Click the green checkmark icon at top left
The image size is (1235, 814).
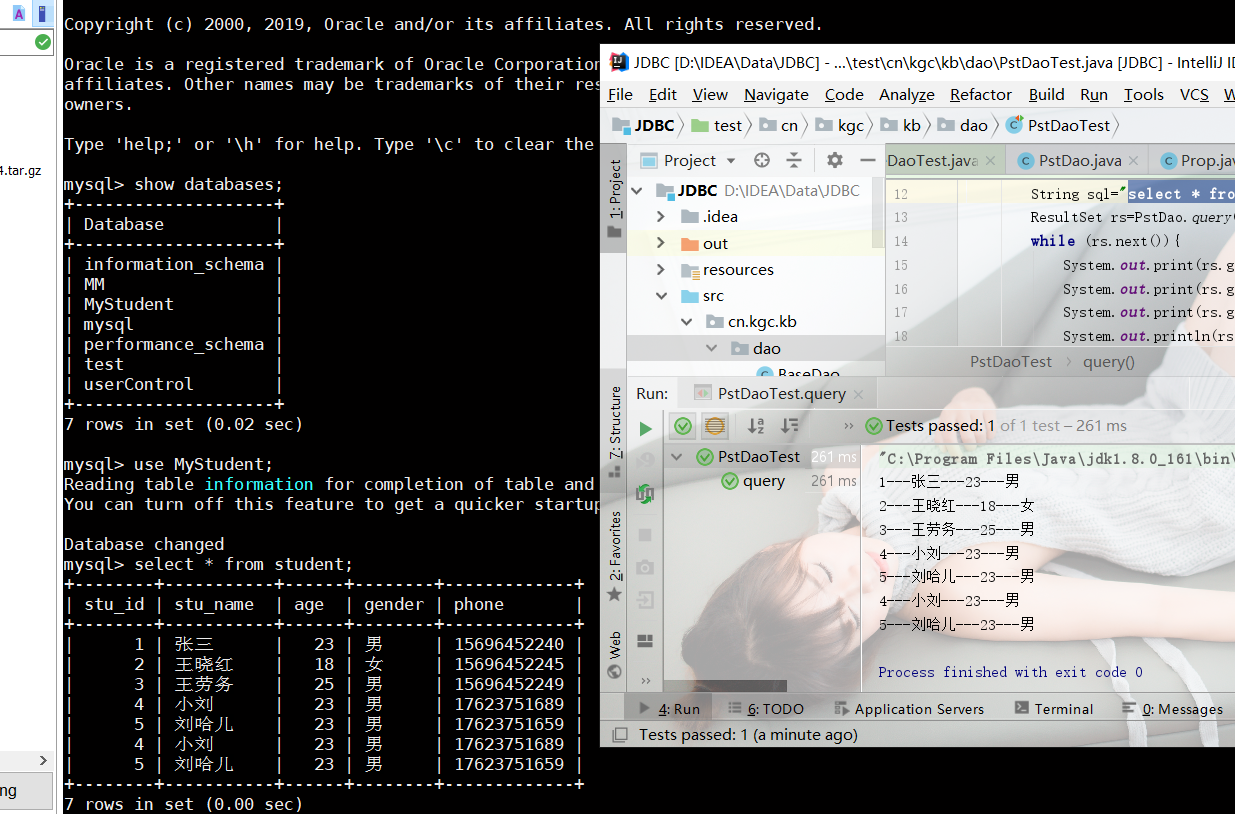click(42, 42)
